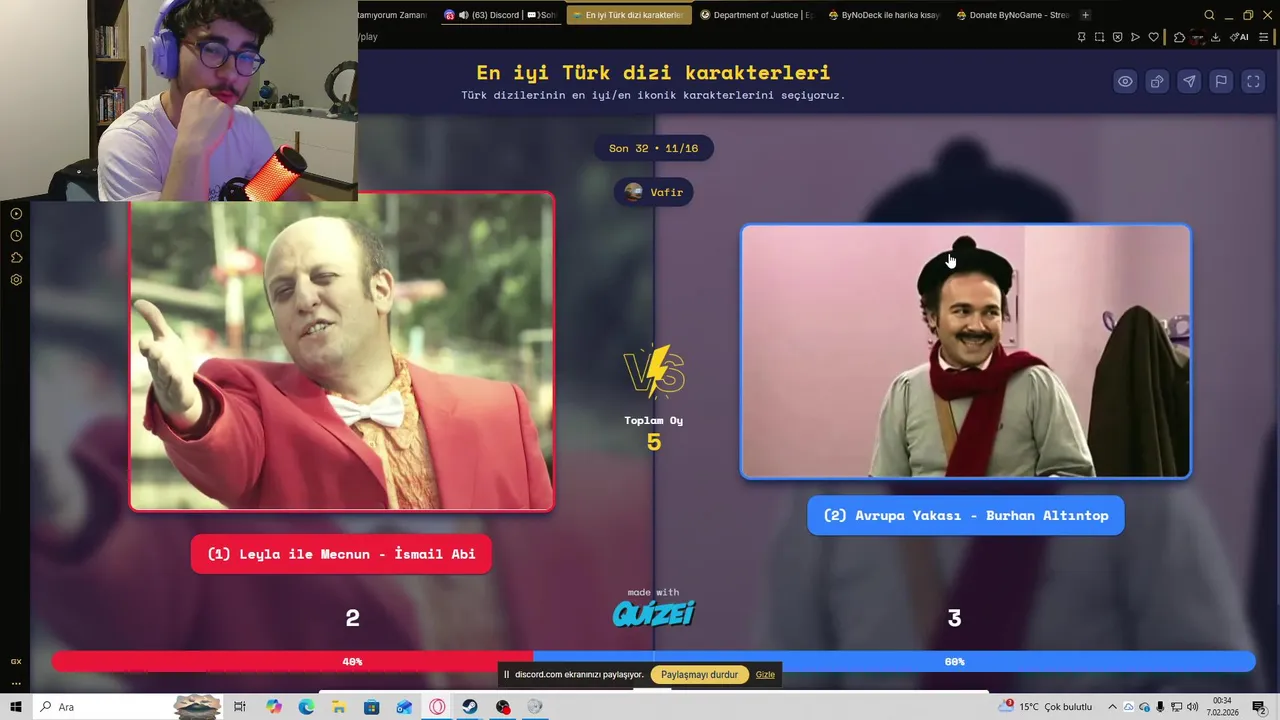Switch to Donate ByNoGame tab
Viewport: 1280px width, 720px height.
click(x=1012, y=15)
